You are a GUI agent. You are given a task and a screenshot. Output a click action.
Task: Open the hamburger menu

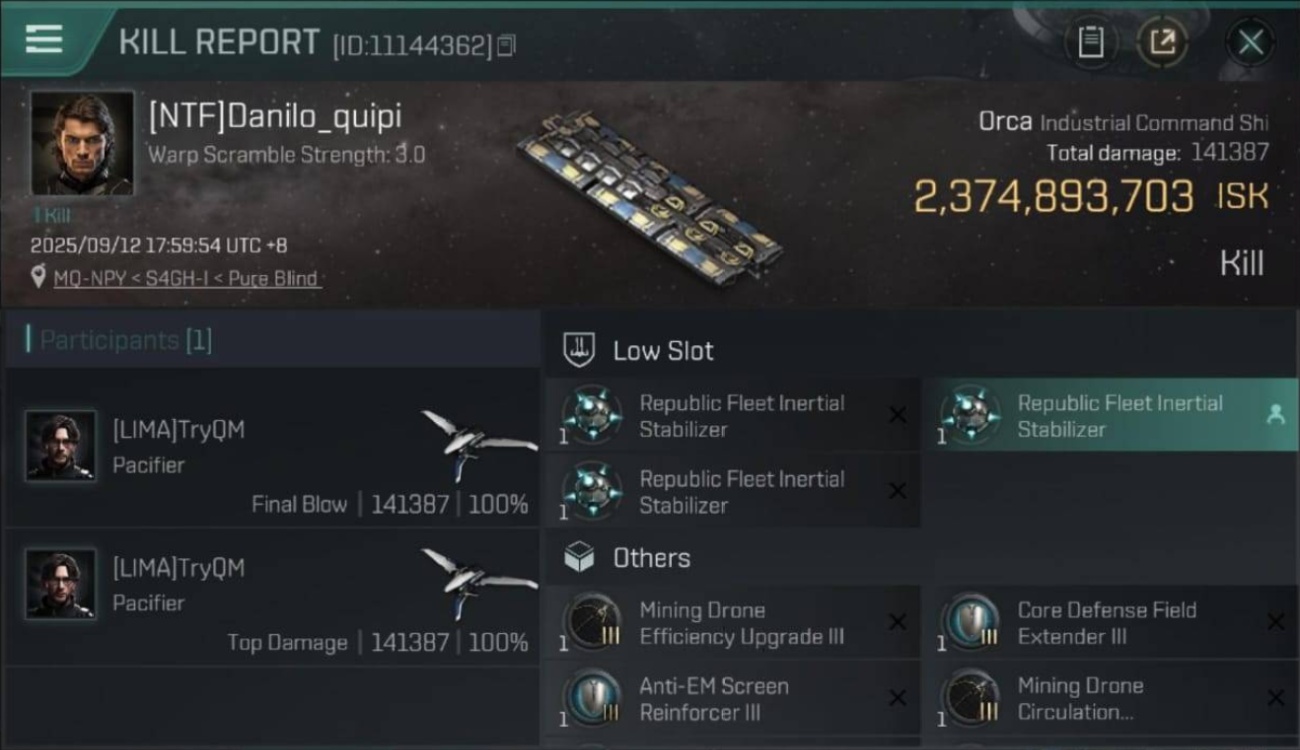click(x=44, y=39)
